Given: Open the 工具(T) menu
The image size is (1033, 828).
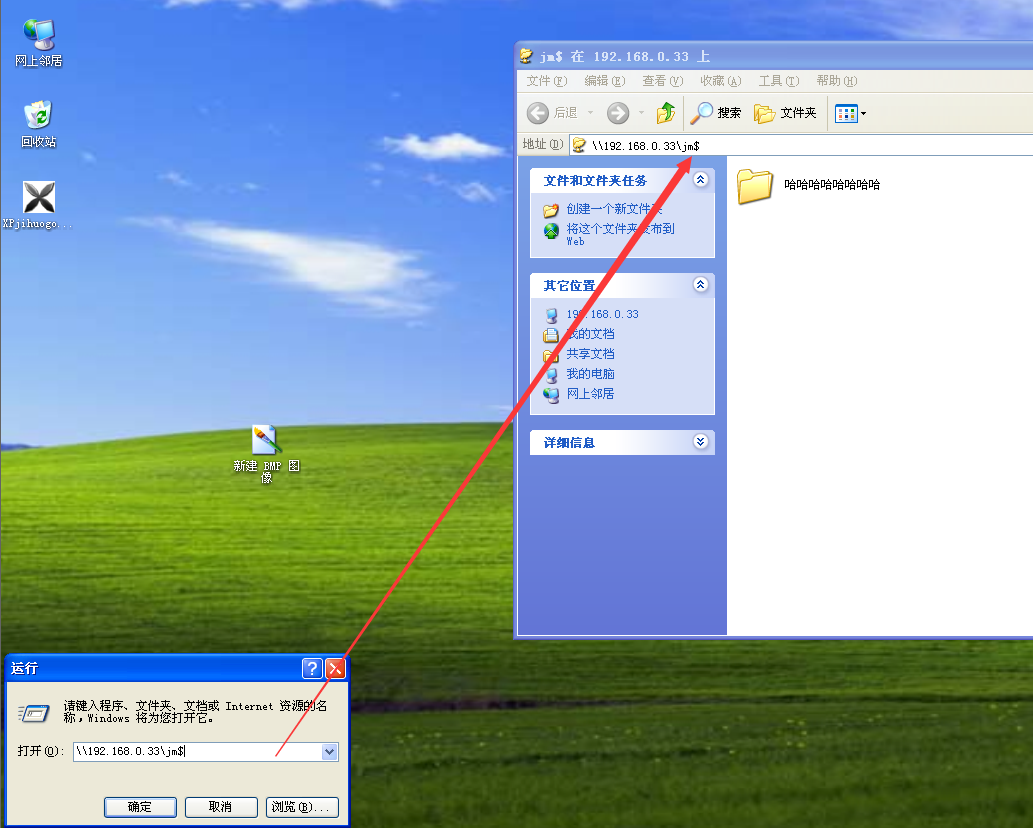Looking at the screenshot, I should point(779,81).
